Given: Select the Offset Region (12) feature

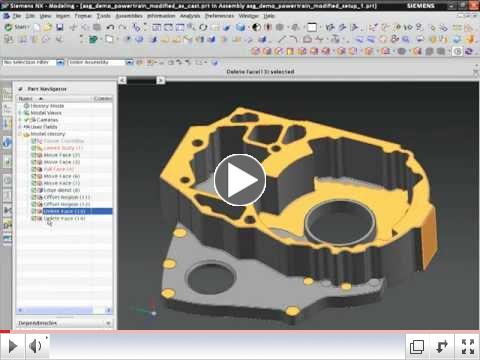Looking at the screenshot, I should (67, 204).
